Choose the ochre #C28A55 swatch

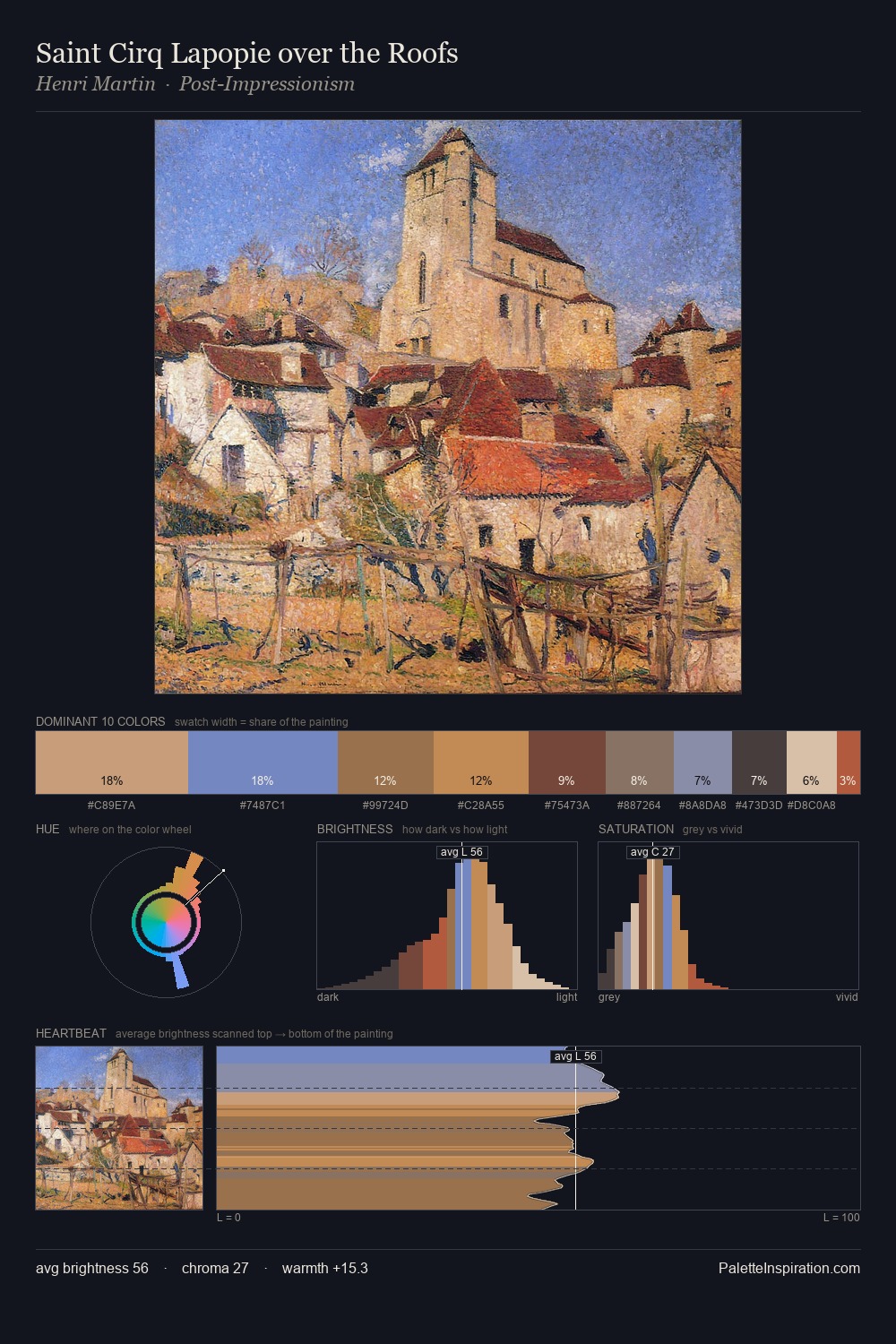(x=481, y=762)
